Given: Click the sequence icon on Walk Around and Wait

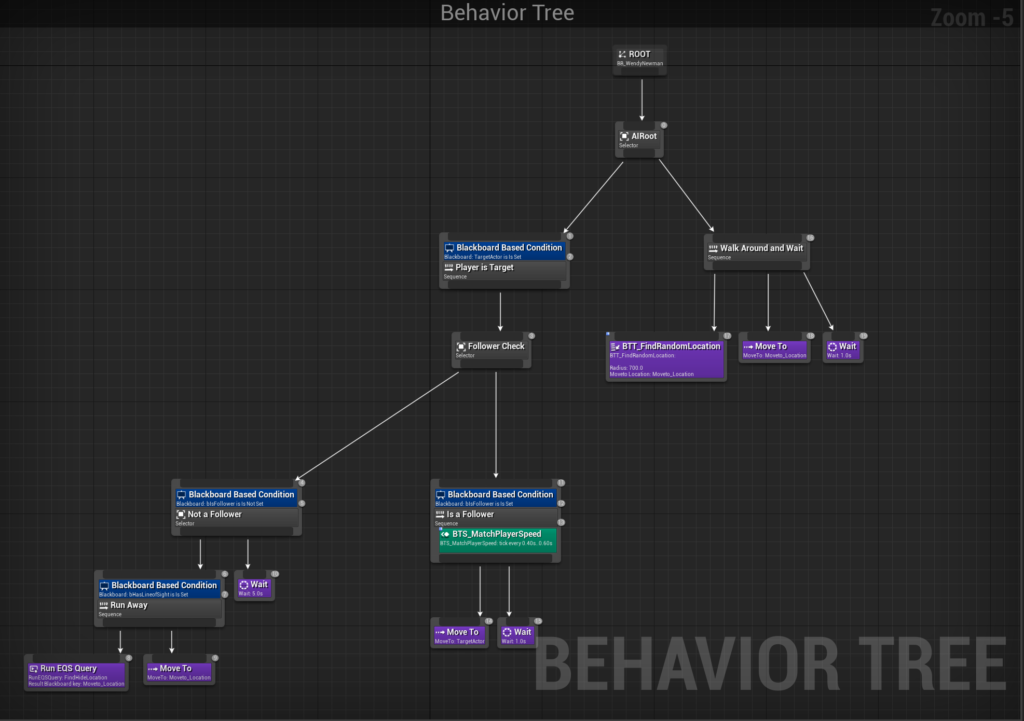Looking at the screenshot, I should click(713, 248).
